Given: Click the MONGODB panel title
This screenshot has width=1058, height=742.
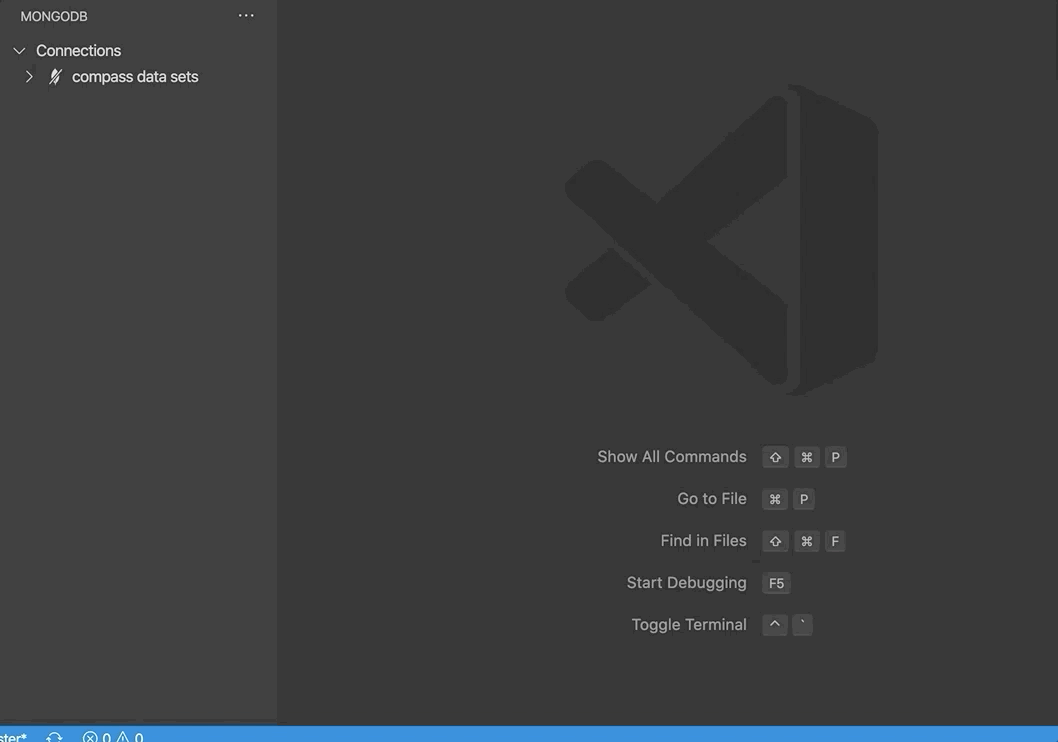Looking at the screenshot, I should coord(54,16).
